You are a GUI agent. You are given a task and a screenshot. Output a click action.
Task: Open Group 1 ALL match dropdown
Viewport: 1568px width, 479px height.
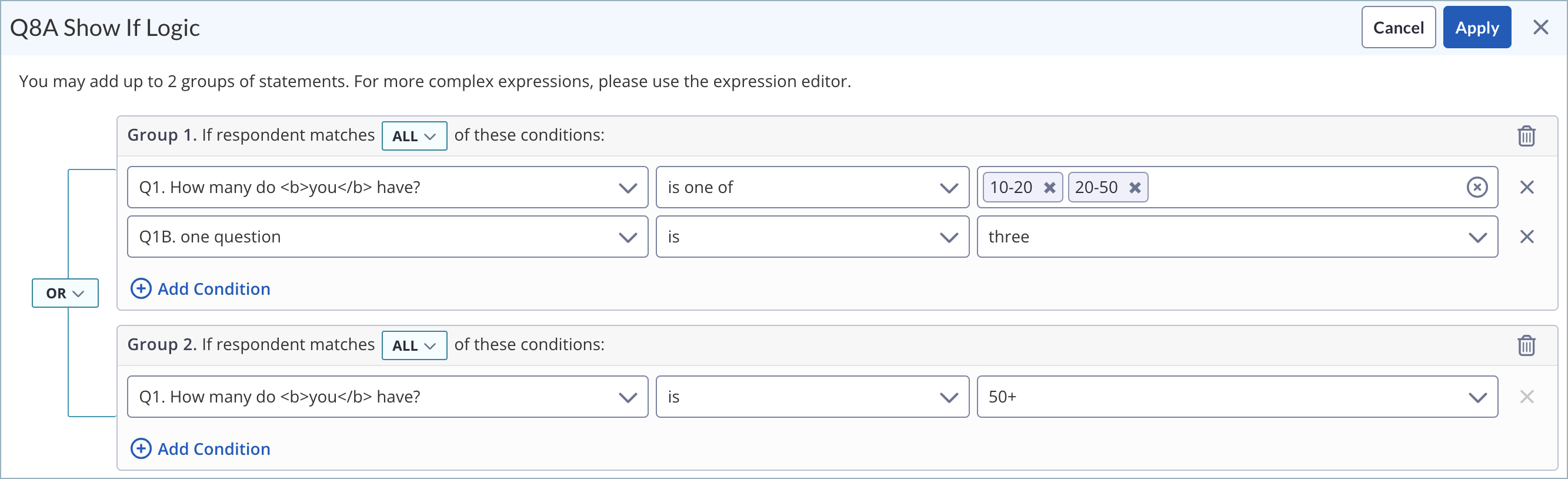tap(415, 136)
